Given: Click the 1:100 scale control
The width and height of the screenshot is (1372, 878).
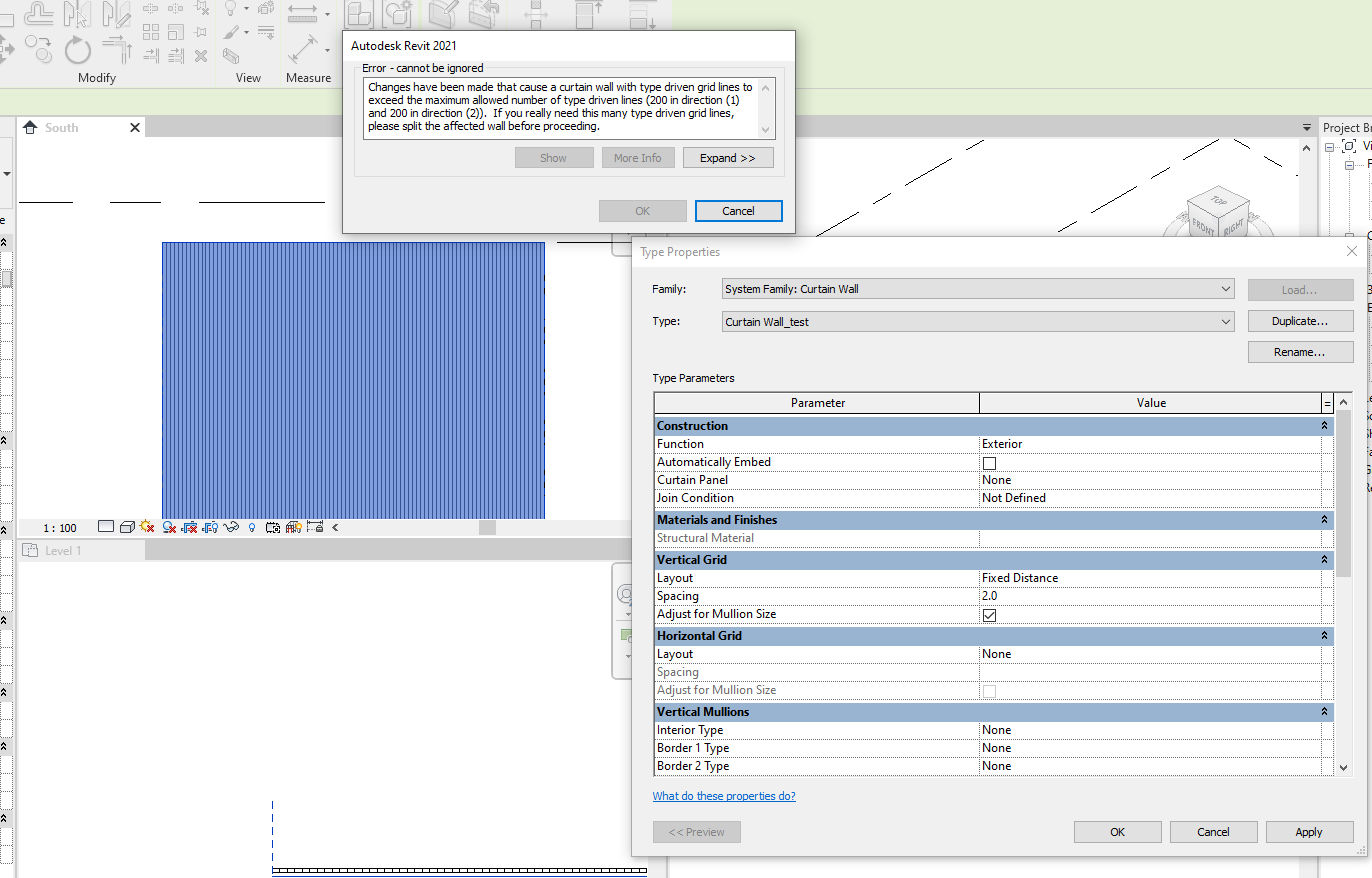Looking at the screenshot, I should [x=58, y=527].
